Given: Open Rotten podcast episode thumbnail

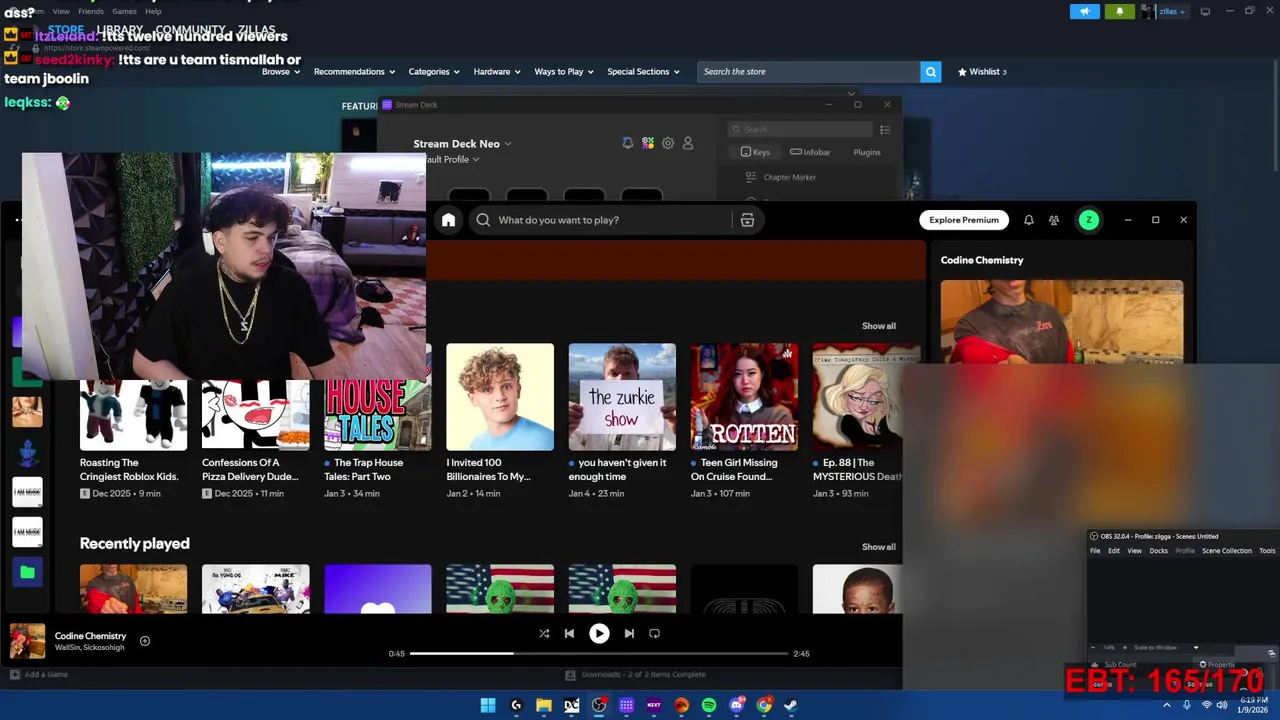Looking at the screenshot, I should 744,397.
